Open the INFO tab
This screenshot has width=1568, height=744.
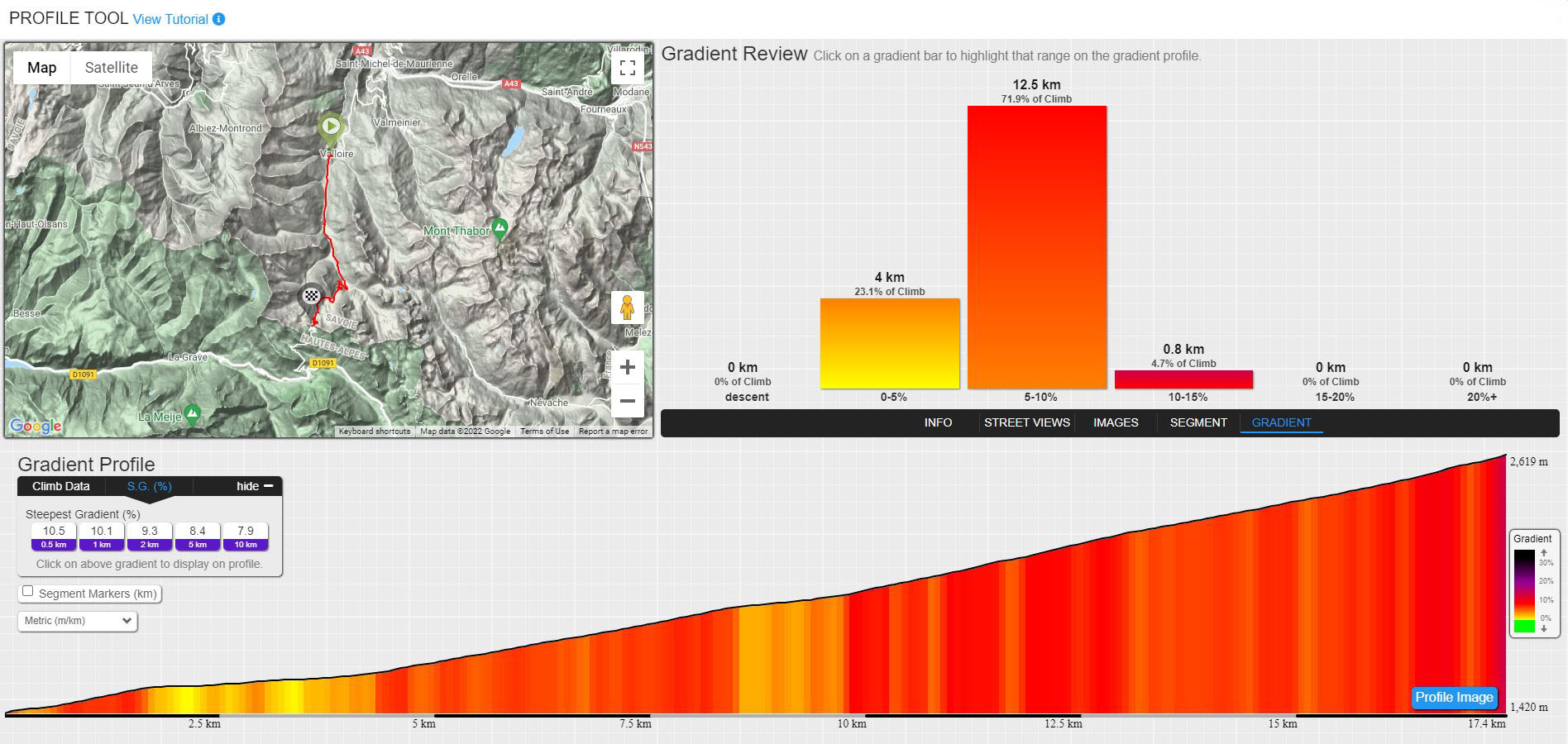(x=938, y=422)
